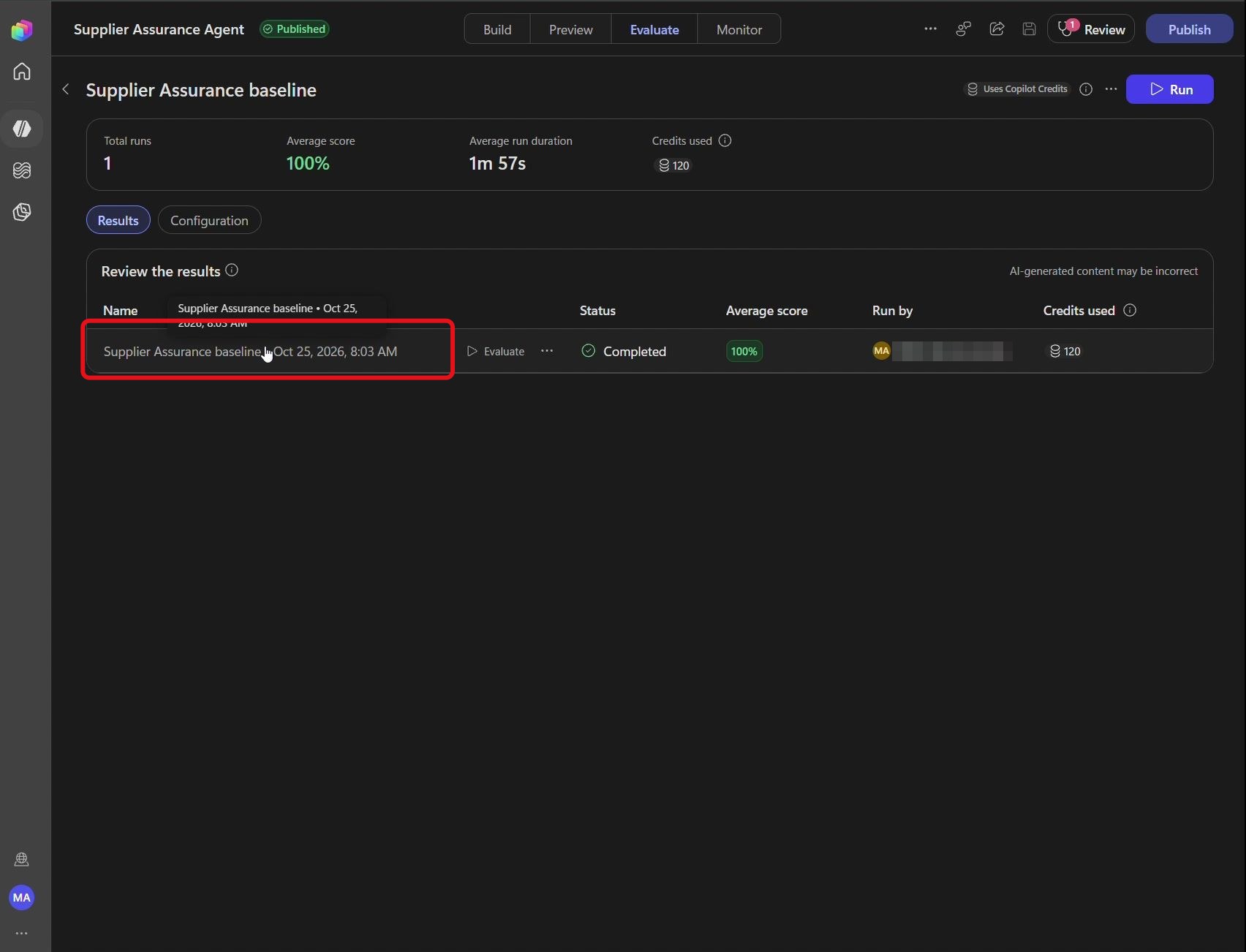Click the Average score column header

coord(766,310)
